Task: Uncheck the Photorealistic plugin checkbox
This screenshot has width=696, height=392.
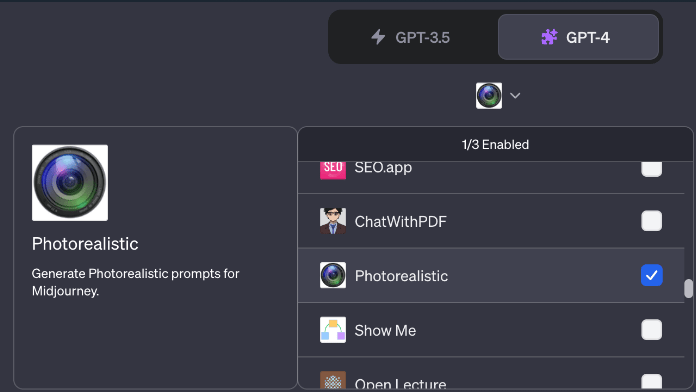Action: (651, 275)
